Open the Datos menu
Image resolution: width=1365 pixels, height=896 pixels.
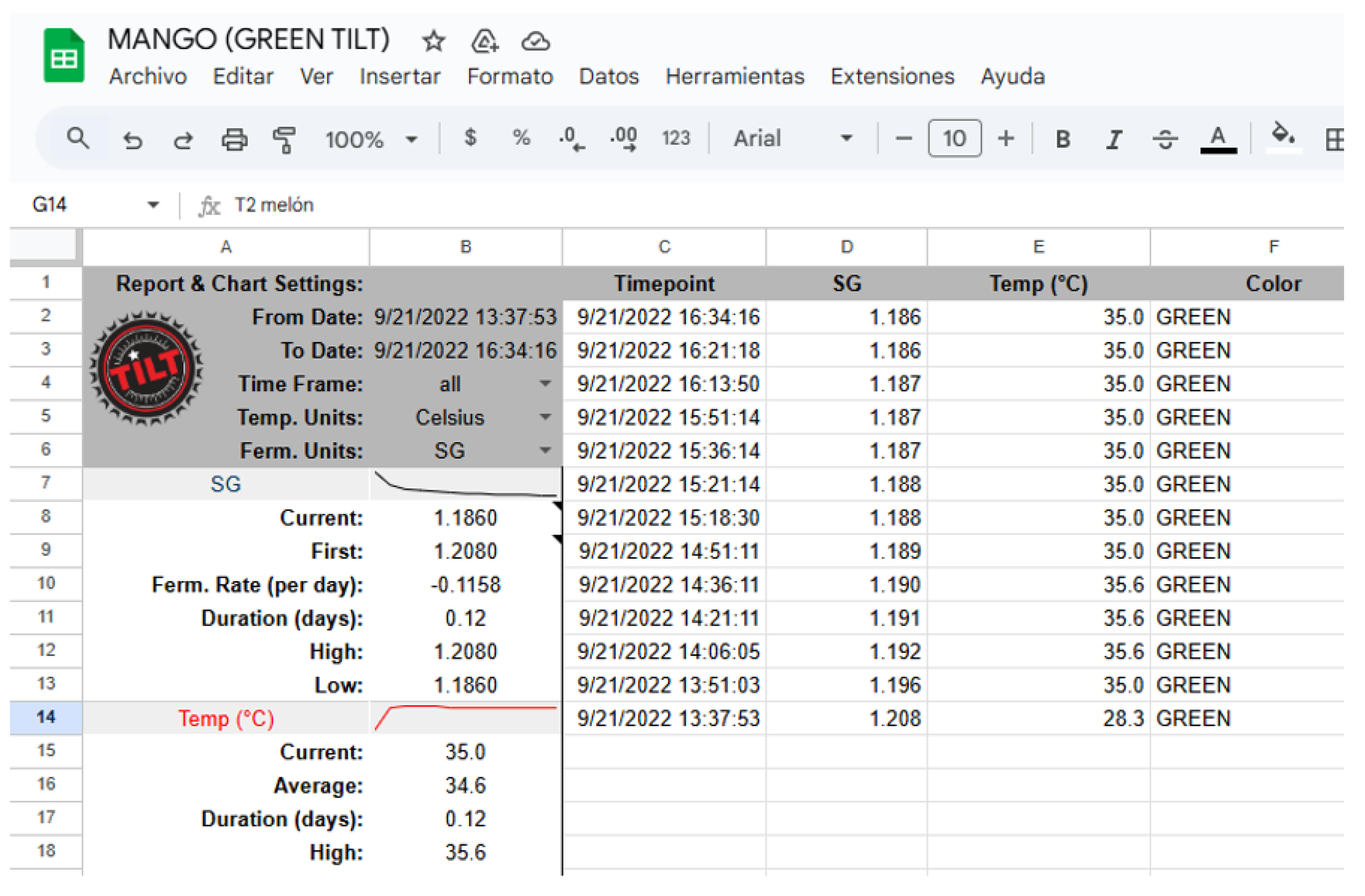[x=609, y=76]
